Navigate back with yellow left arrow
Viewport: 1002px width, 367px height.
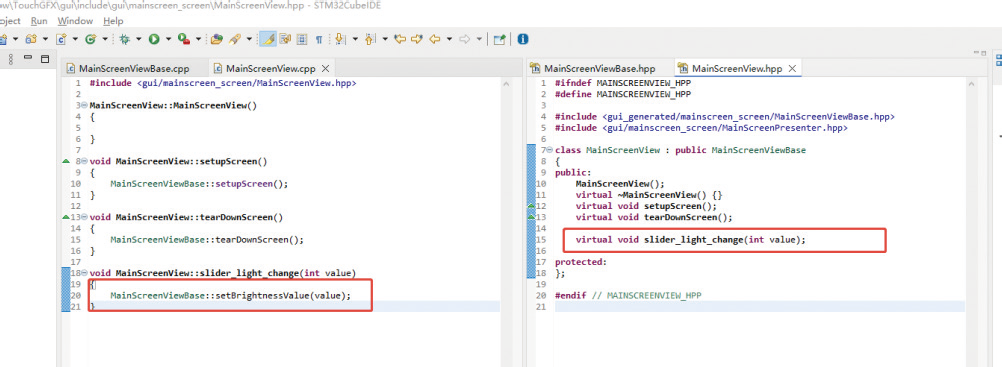click(435, 39)
